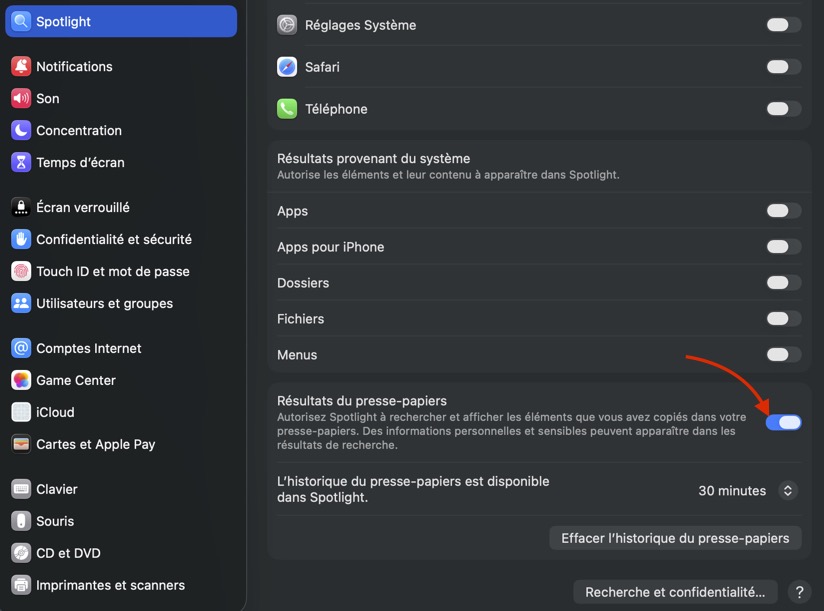824x611 pixels.
Task: Click the Safari compass icon
Action: [x=288, y=67]
